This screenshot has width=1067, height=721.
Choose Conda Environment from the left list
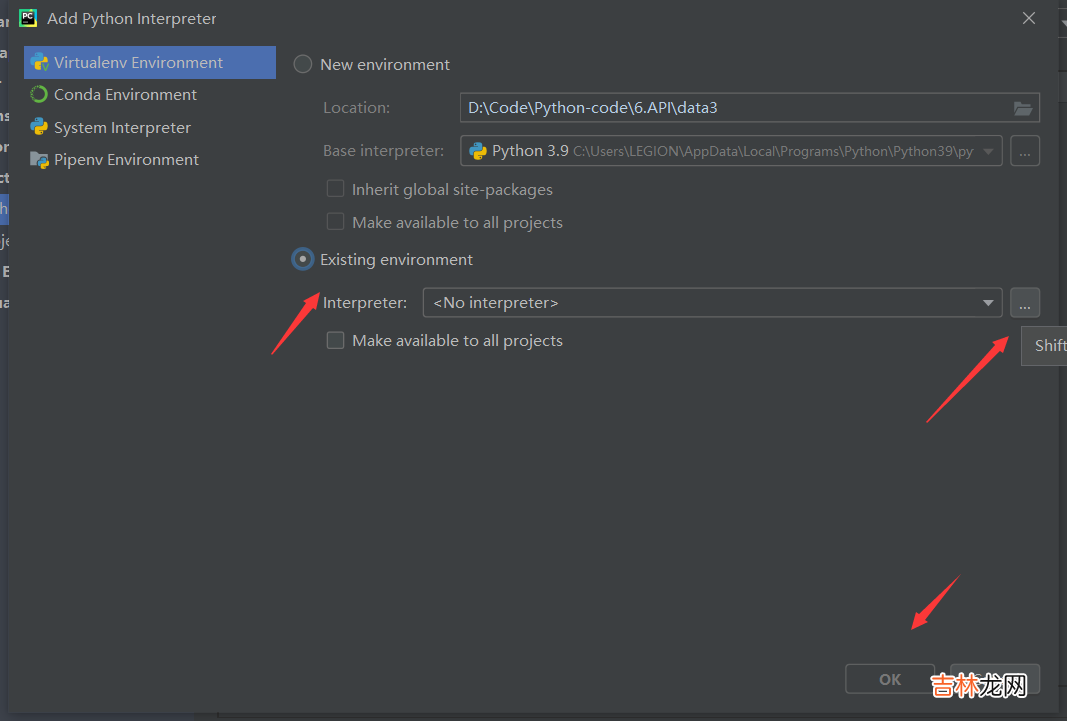point(125,95)
